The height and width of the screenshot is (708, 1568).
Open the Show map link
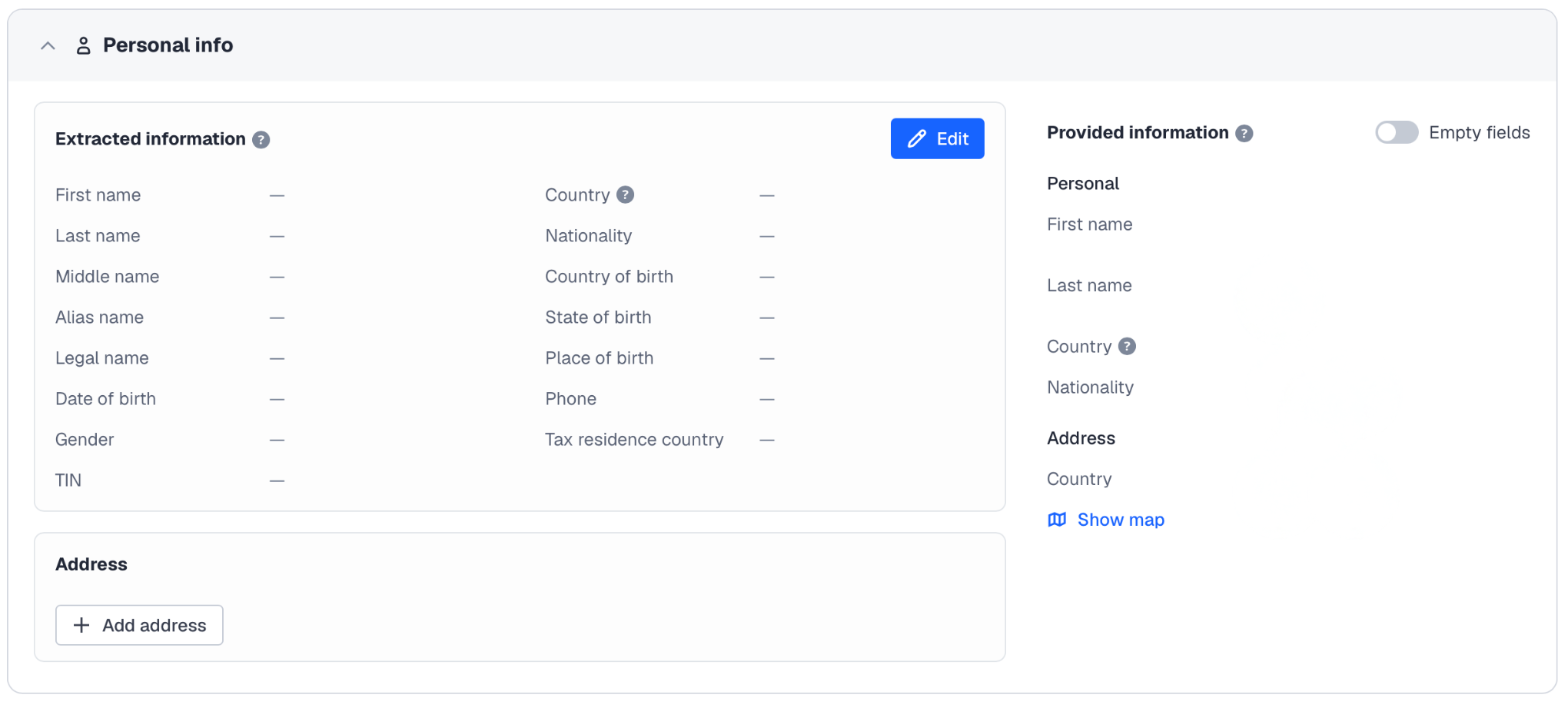[1120, 520]
